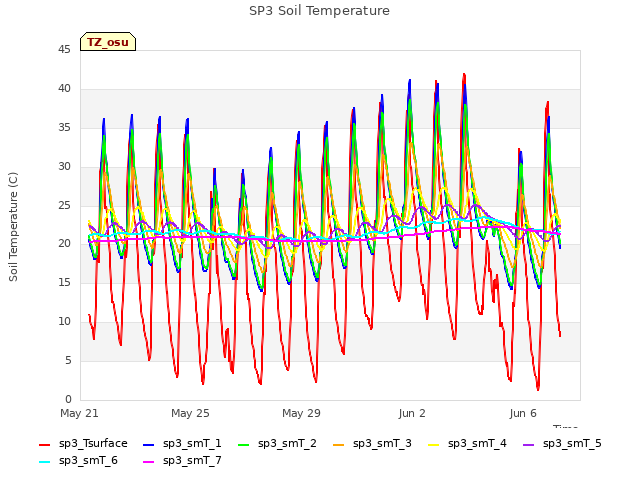Click the 35 y-axis tick label
This screenshot has width=640, height=480.
coord(64,128)
